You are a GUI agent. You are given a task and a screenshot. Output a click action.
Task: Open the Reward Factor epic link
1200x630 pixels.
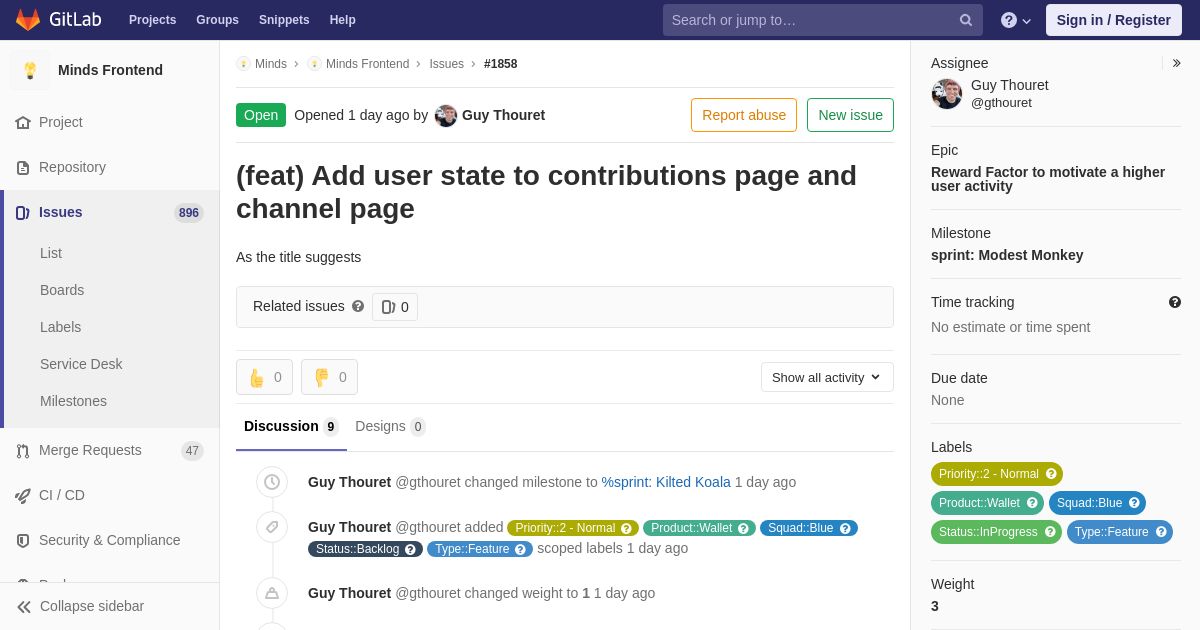pos(1048,179)
